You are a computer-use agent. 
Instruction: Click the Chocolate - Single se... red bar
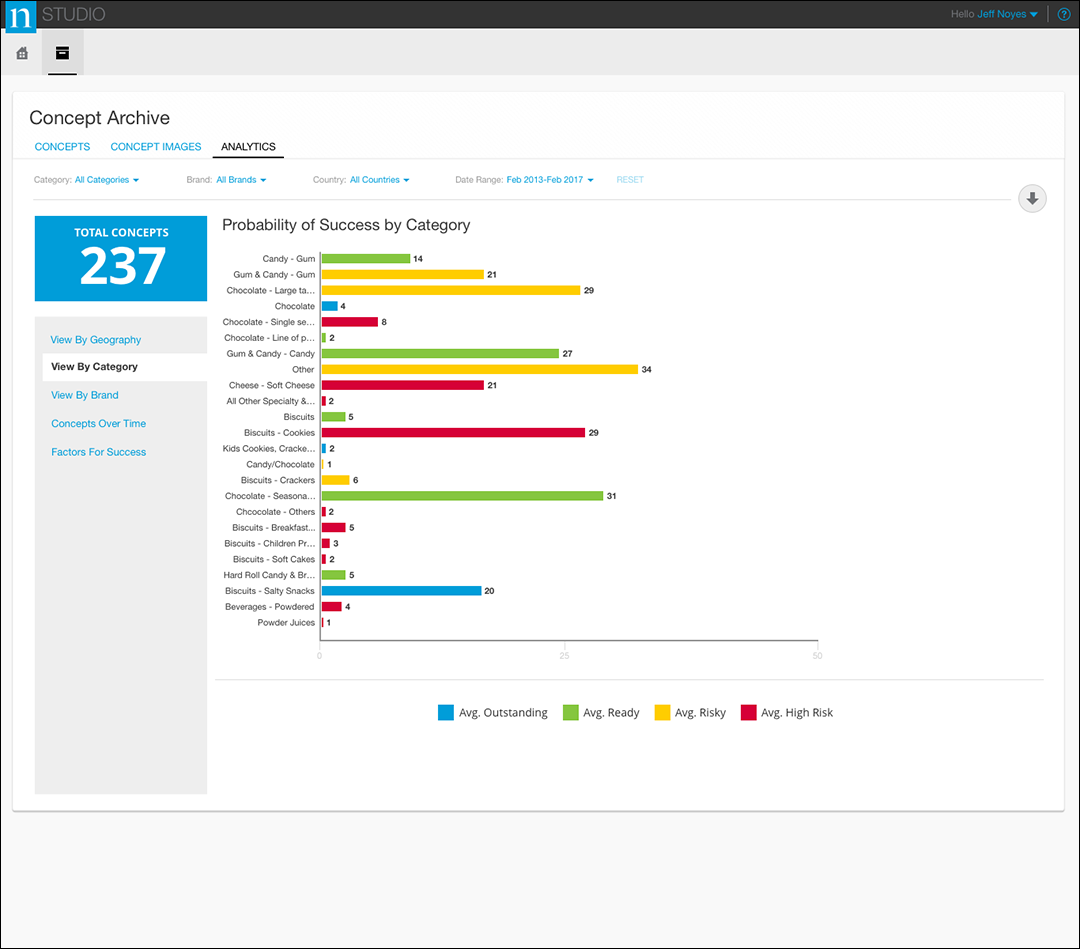[x=350, y=322]
